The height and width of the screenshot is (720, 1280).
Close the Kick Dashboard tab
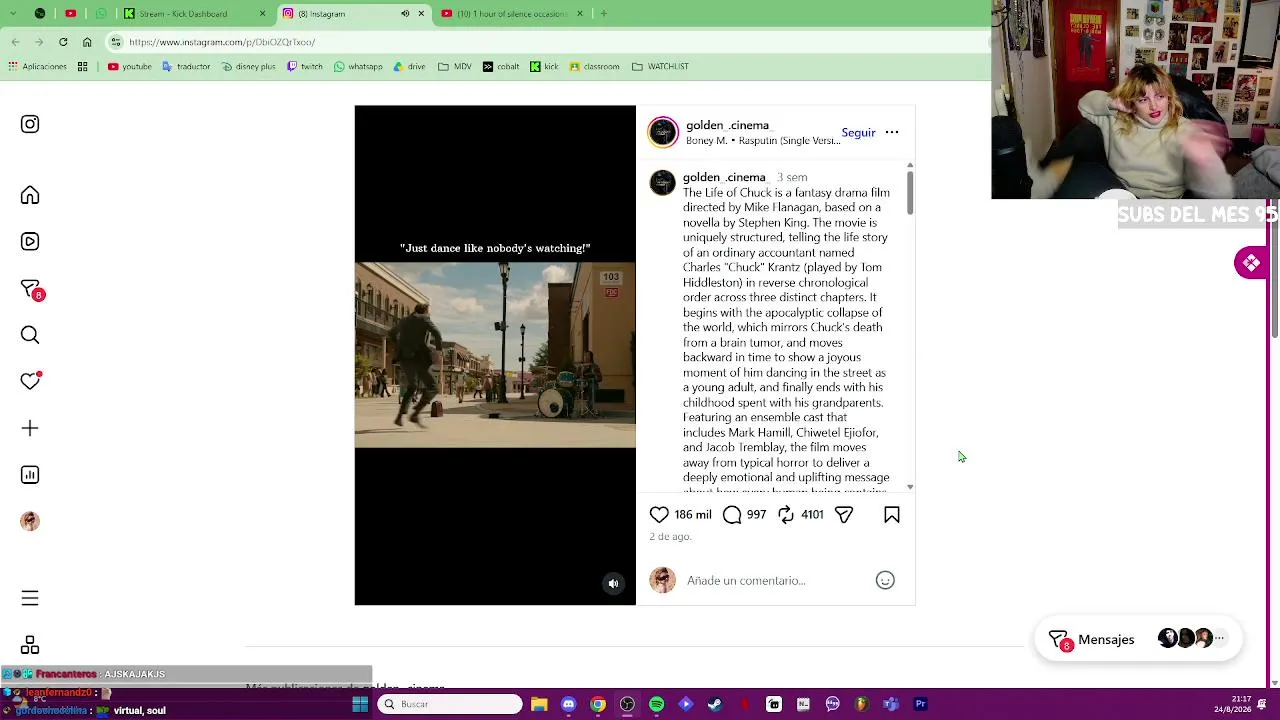pyautogui.click(x=262, y=14)
